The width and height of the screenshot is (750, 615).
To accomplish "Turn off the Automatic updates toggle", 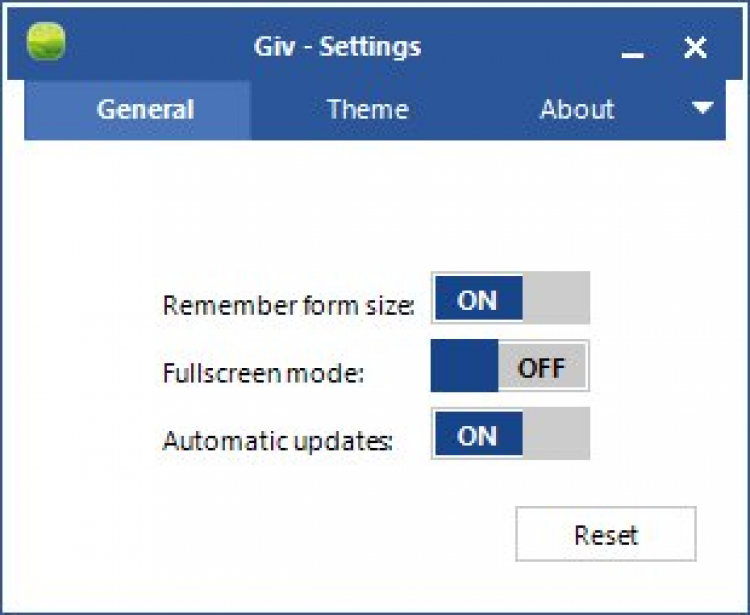I will click(x=510, y=434).
